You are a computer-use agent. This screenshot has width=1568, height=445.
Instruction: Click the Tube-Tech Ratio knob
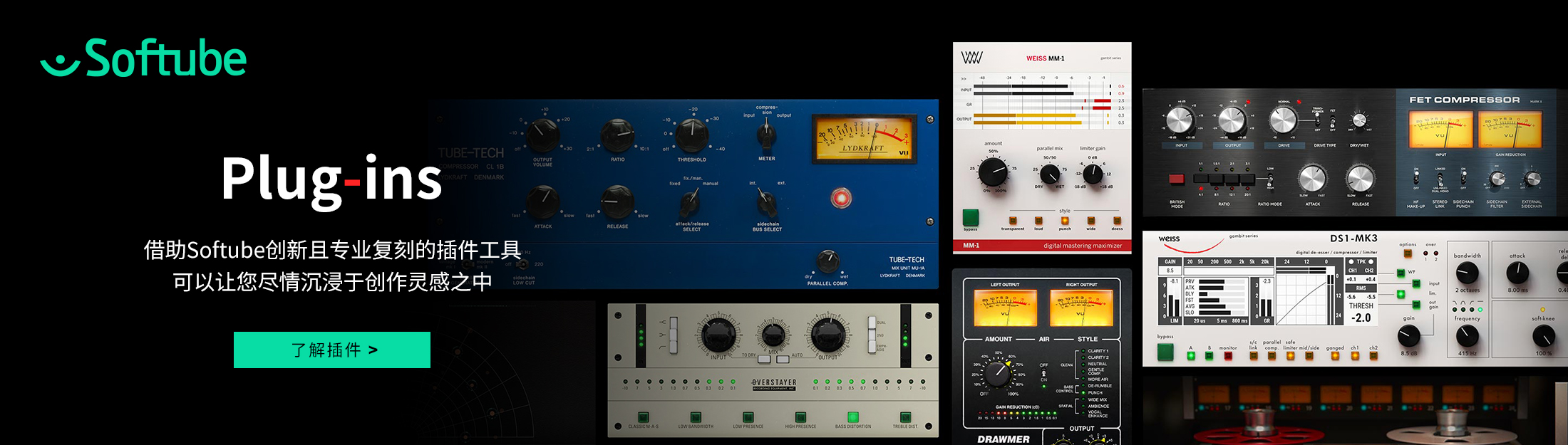pyautogui.click(x=617, y=135)
